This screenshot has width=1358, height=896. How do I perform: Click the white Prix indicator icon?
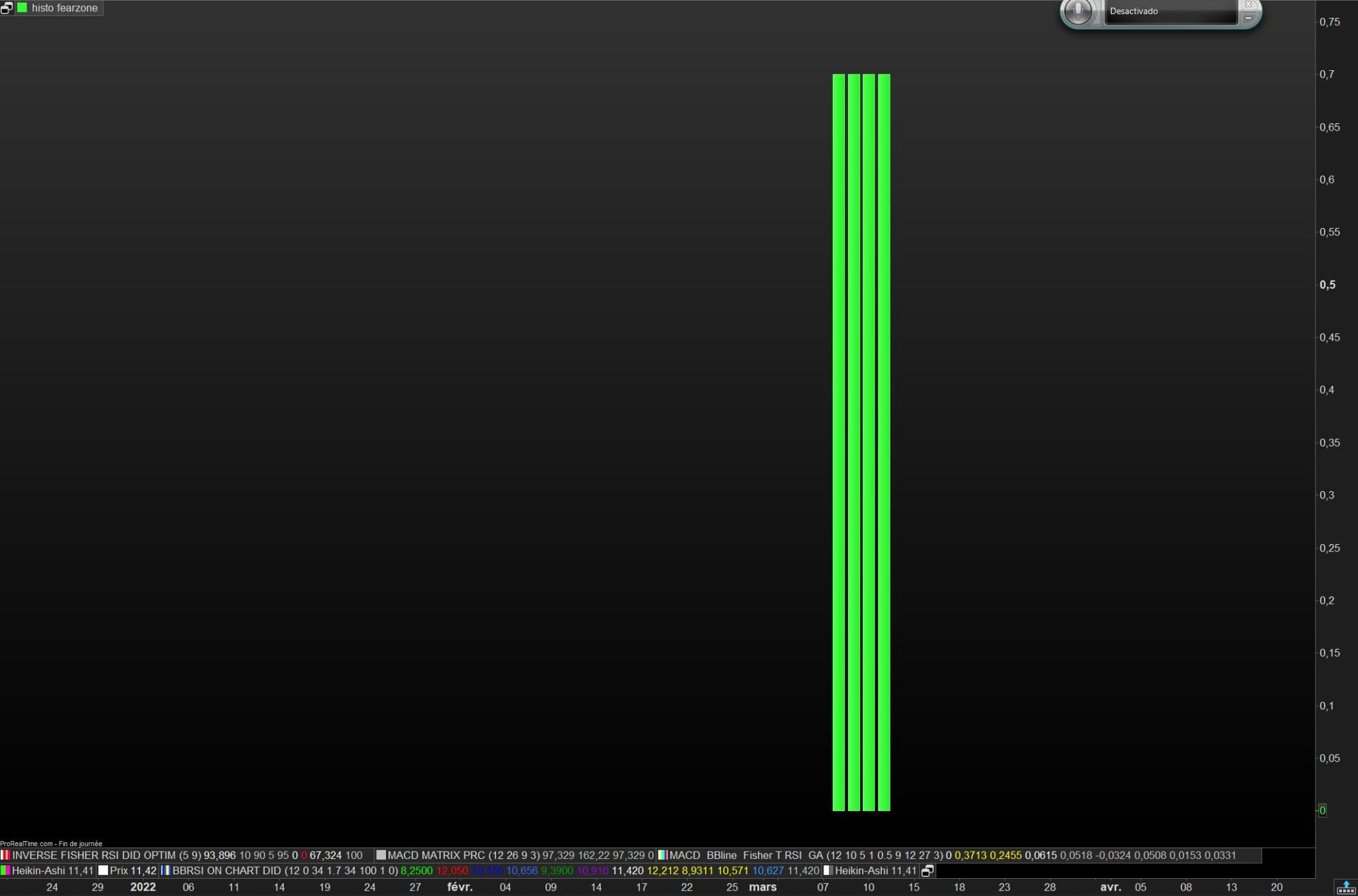[103, 871]
